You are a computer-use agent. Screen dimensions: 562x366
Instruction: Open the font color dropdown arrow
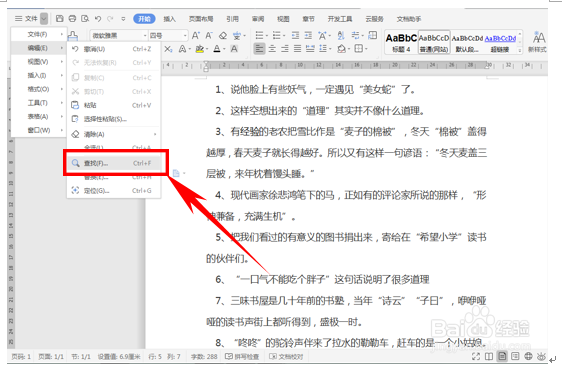tap(224, 49)
